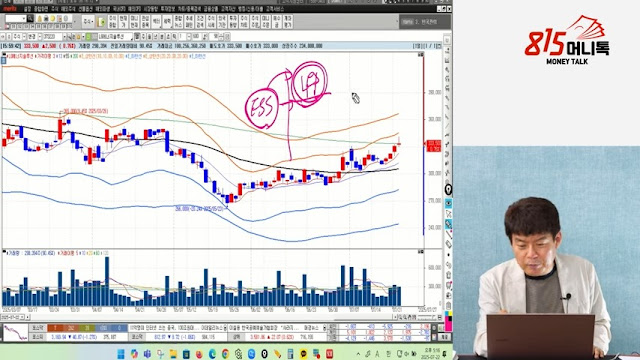Click the 현재가 toolbar button
640x360 pixels.
[x=123, y=22]
